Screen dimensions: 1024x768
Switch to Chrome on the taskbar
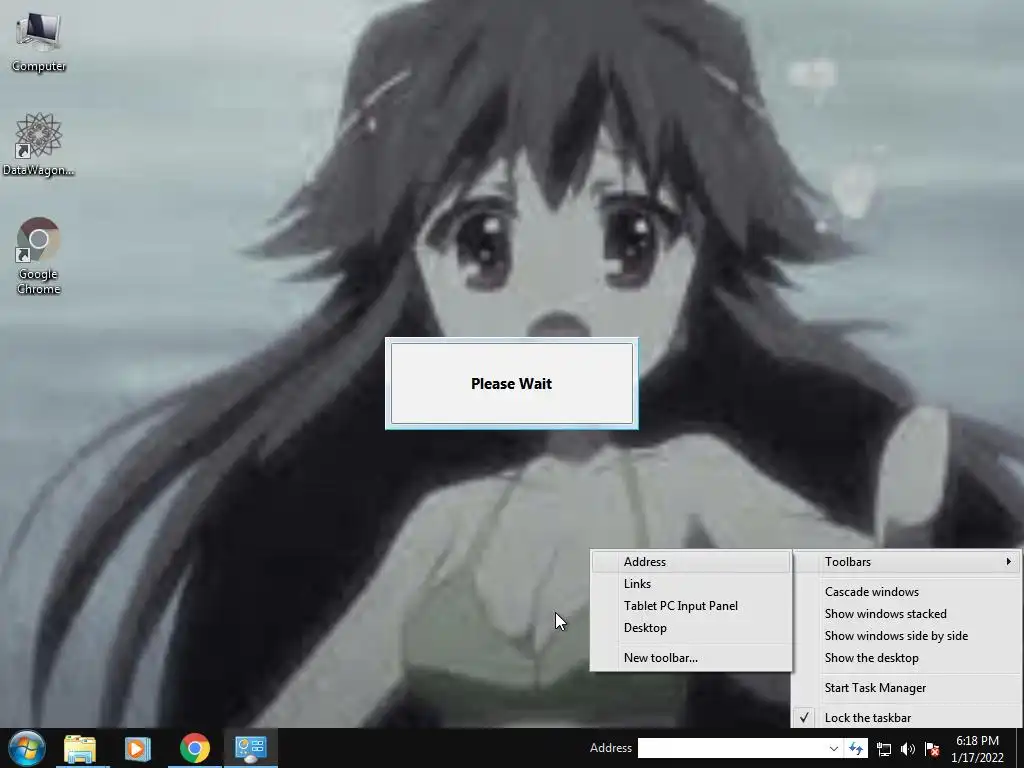tap(195, 748)
